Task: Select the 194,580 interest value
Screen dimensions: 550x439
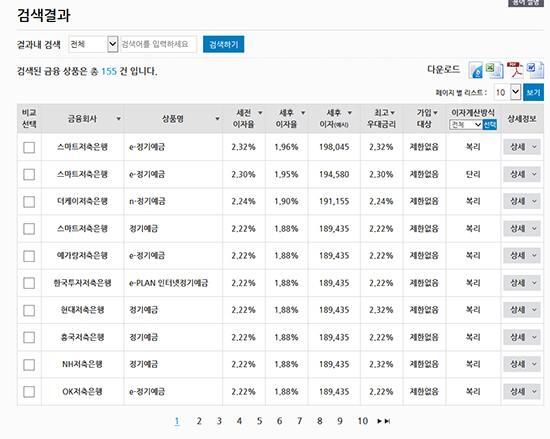Action: [x=334, y=174]
